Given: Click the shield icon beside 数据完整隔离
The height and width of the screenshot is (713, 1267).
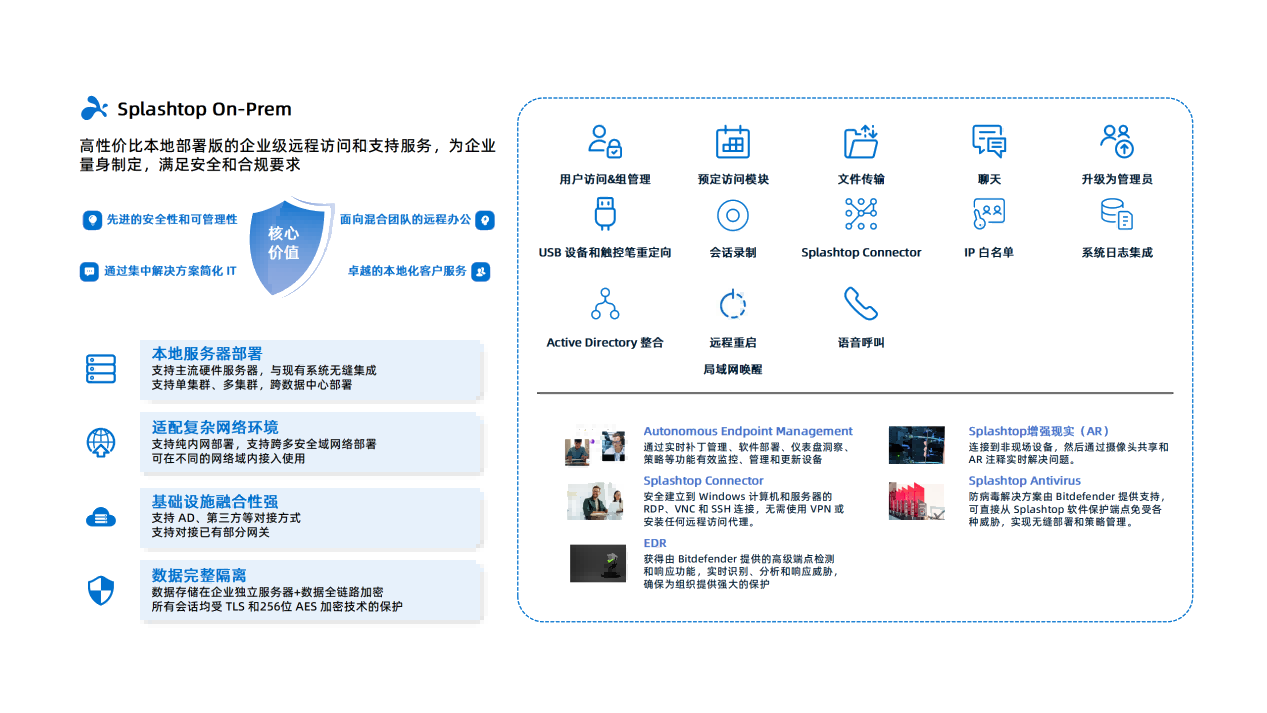Looking at the screenshot, I should click(x=101, y=591).
